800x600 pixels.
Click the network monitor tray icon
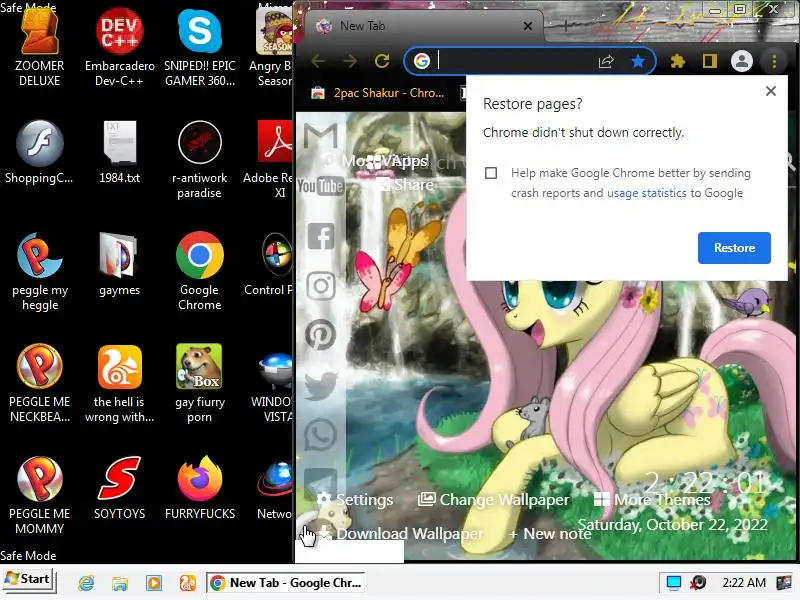pos(674,582)
